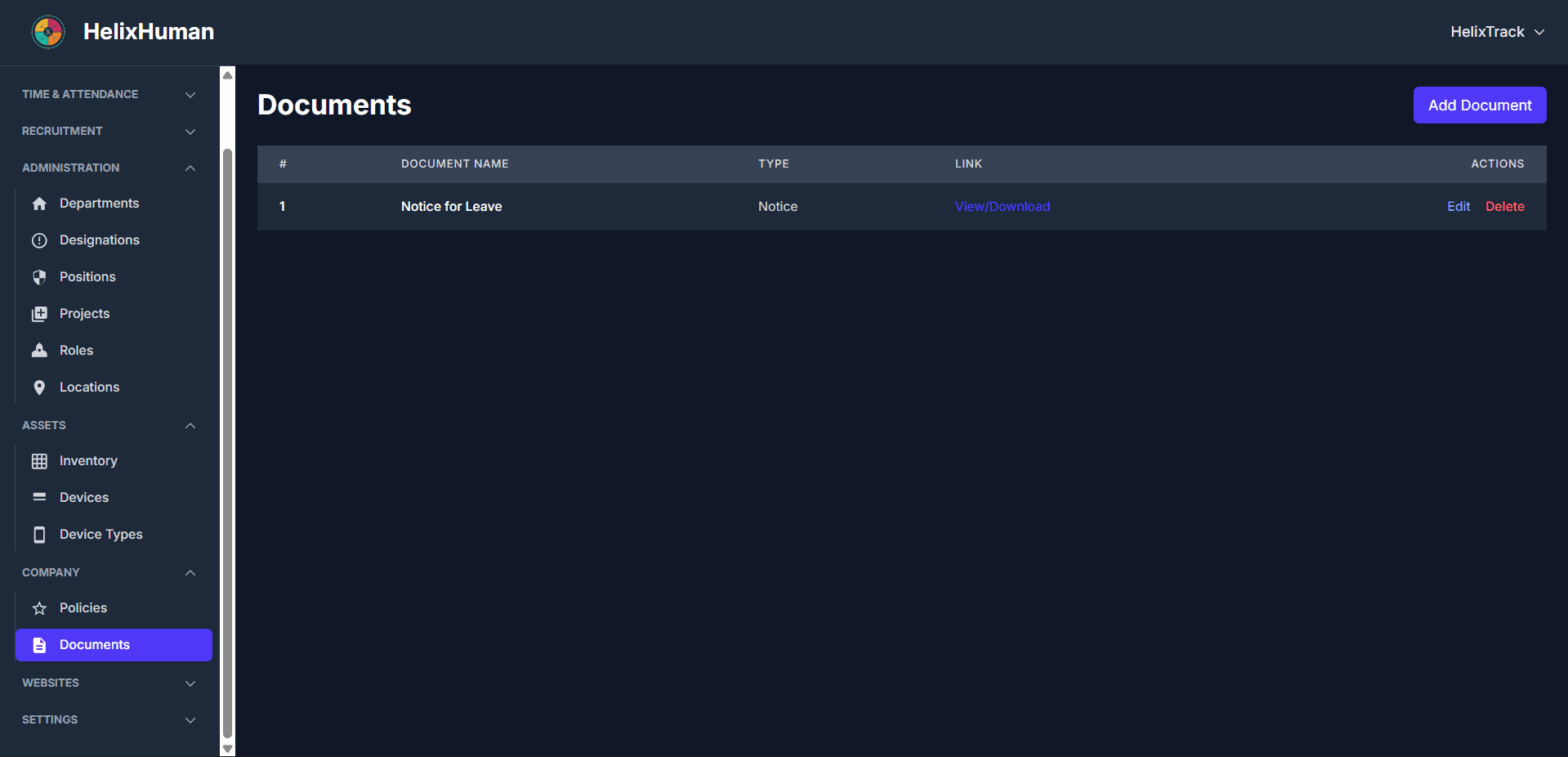Click the Add Document button
The image size is (1568, 757).
[1480, 105]
